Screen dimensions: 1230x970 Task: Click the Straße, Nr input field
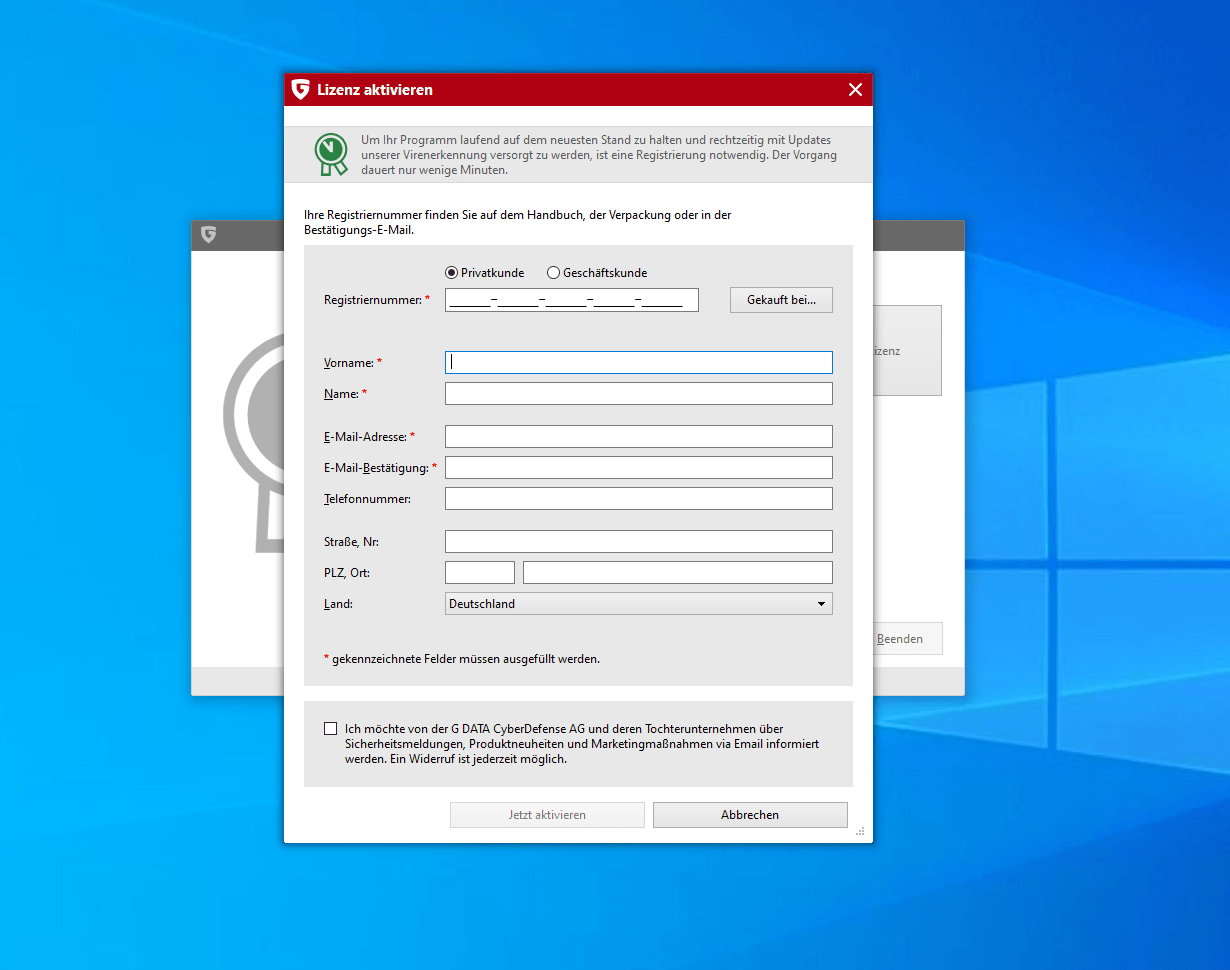point(638,542)
